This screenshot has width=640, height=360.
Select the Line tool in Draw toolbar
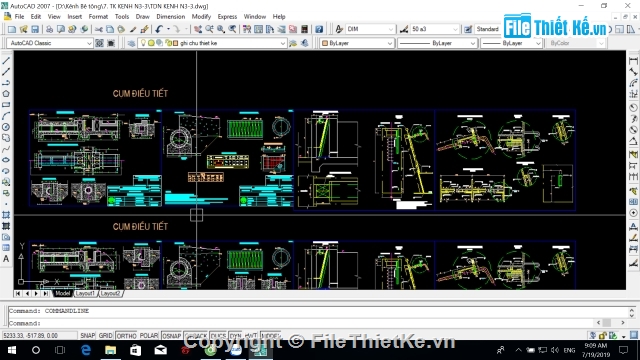[x=6, y=61]
